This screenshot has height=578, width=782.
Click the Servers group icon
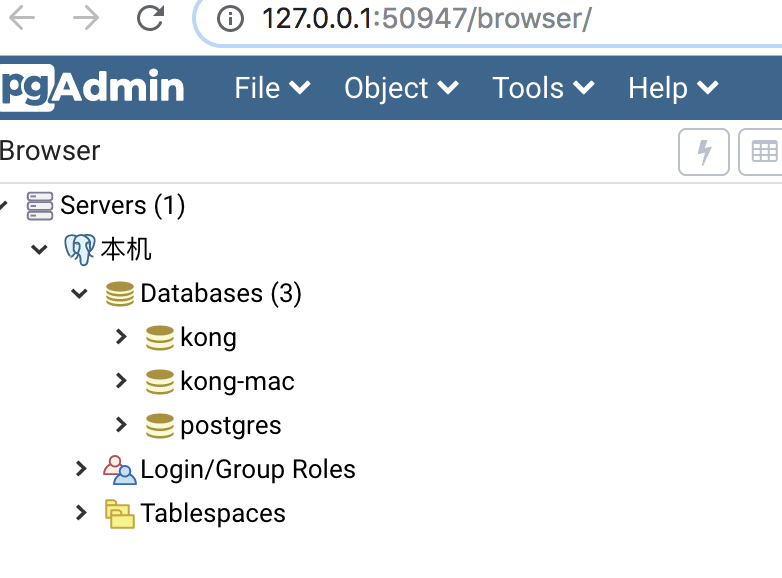[40, 206]
